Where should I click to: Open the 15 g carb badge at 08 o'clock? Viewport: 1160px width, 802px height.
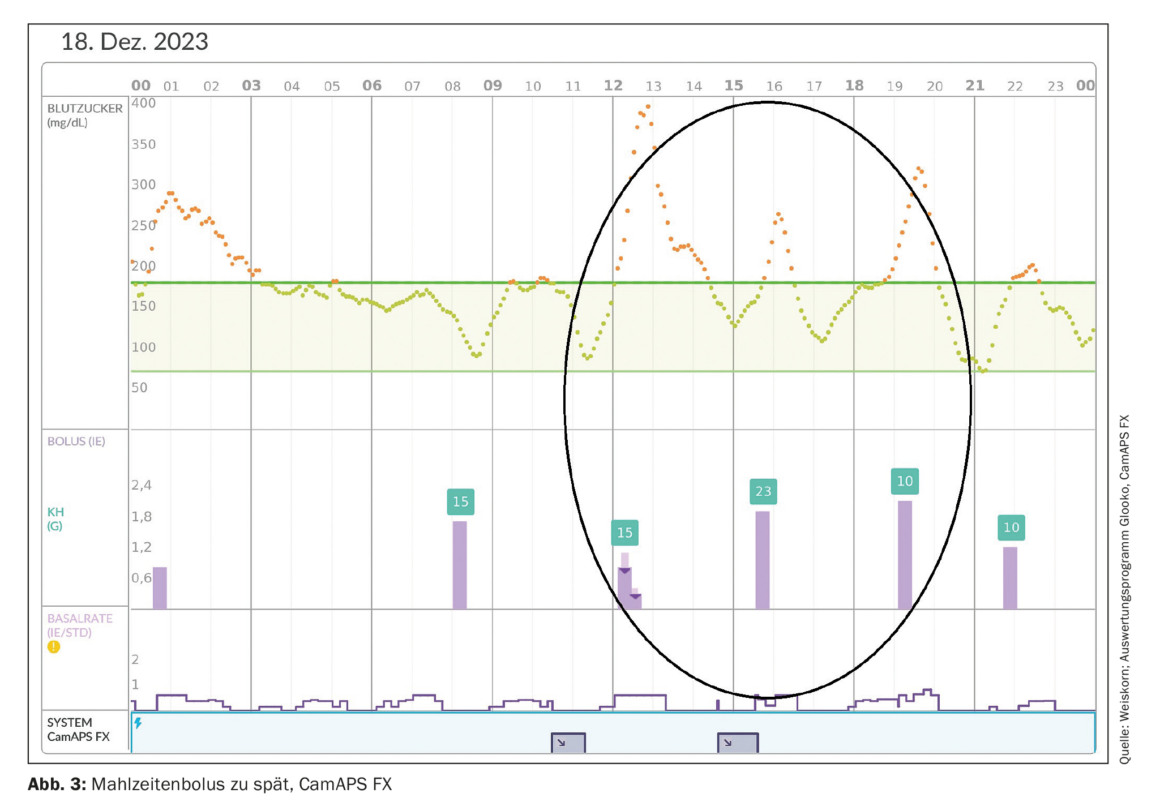click(460, 501)
